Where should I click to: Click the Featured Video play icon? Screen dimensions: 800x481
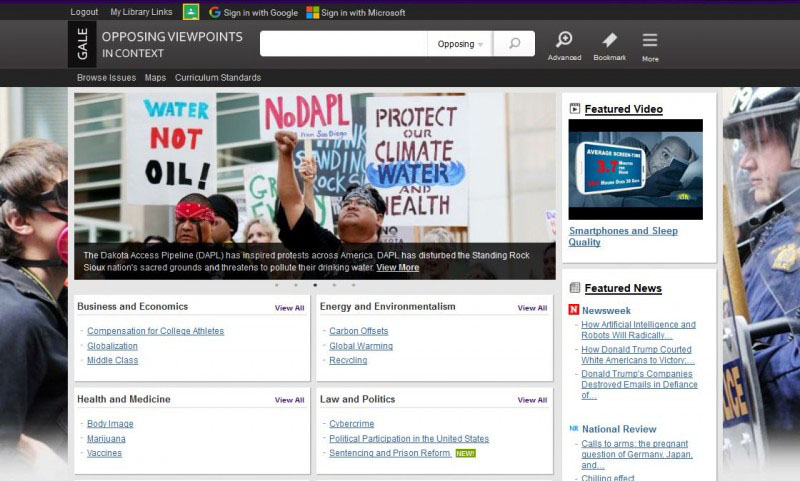click(574, 108)
